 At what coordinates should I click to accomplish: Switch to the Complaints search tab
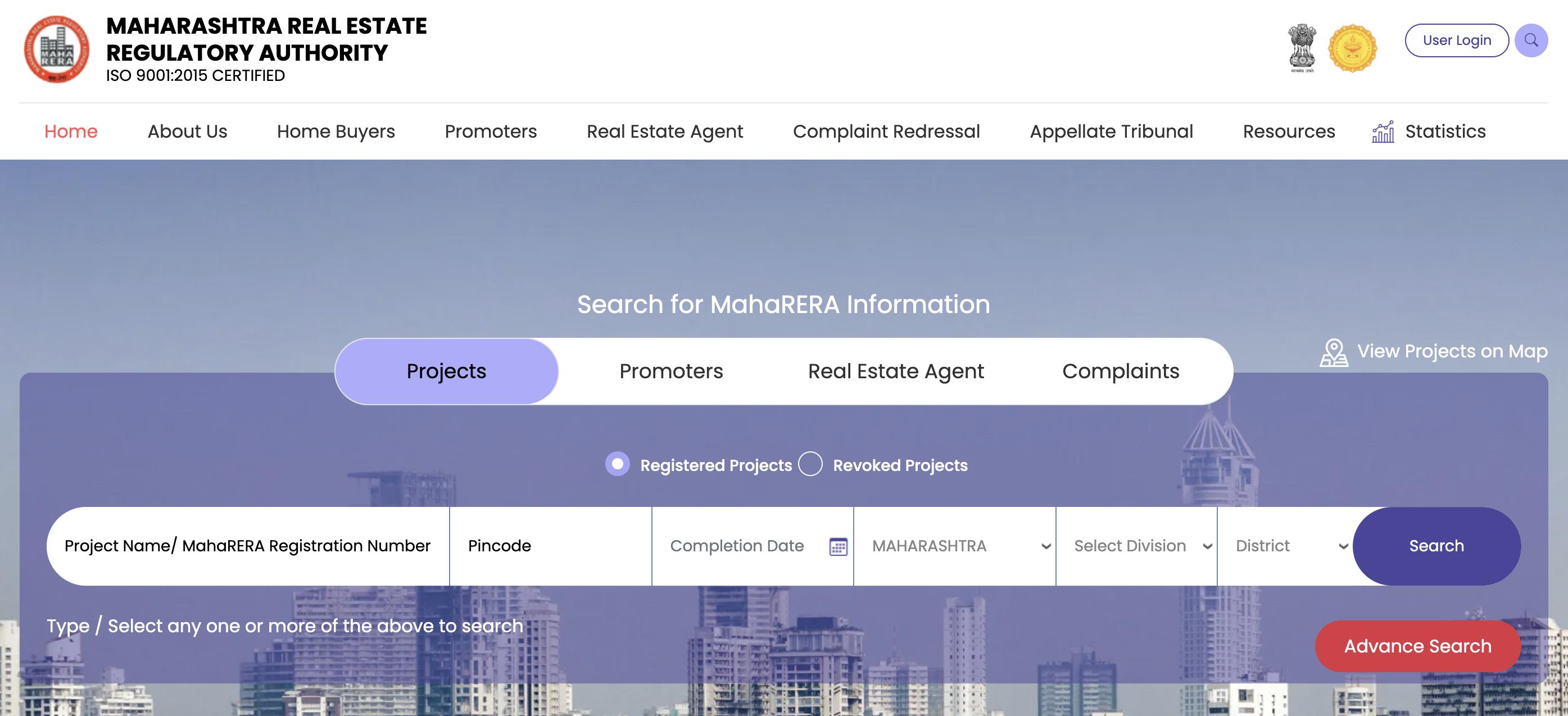coord(1120,371)
